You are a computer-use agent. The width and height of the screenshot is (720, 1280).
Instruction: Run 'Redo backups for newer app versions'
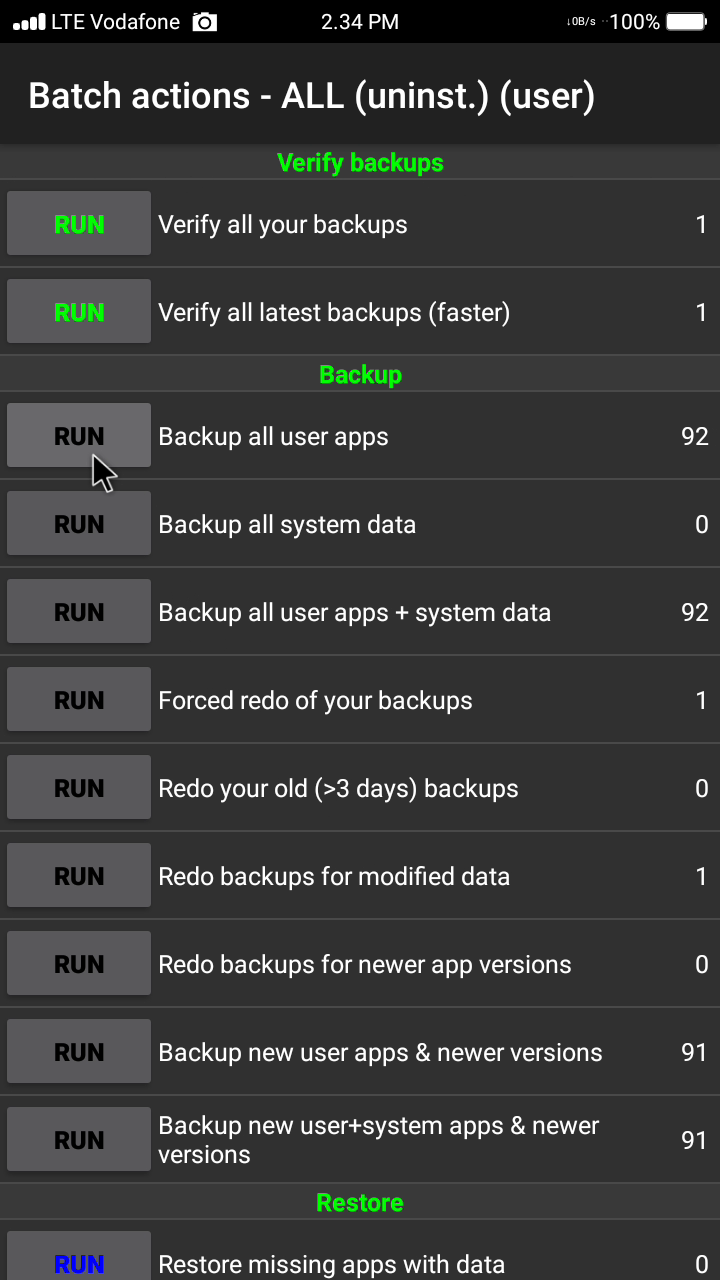79,965
